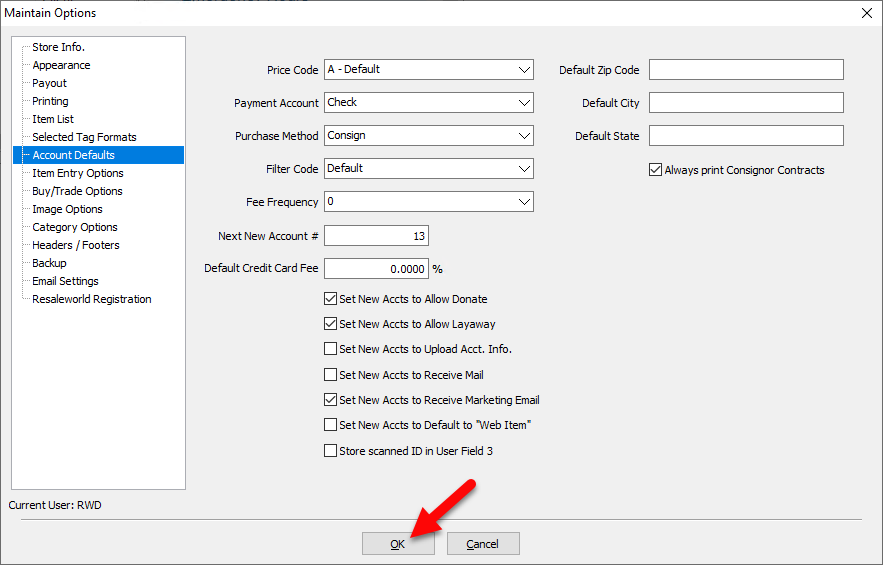
Task: Toggle Always print Consignor Contracts checkbox
Action: [656, 170]
